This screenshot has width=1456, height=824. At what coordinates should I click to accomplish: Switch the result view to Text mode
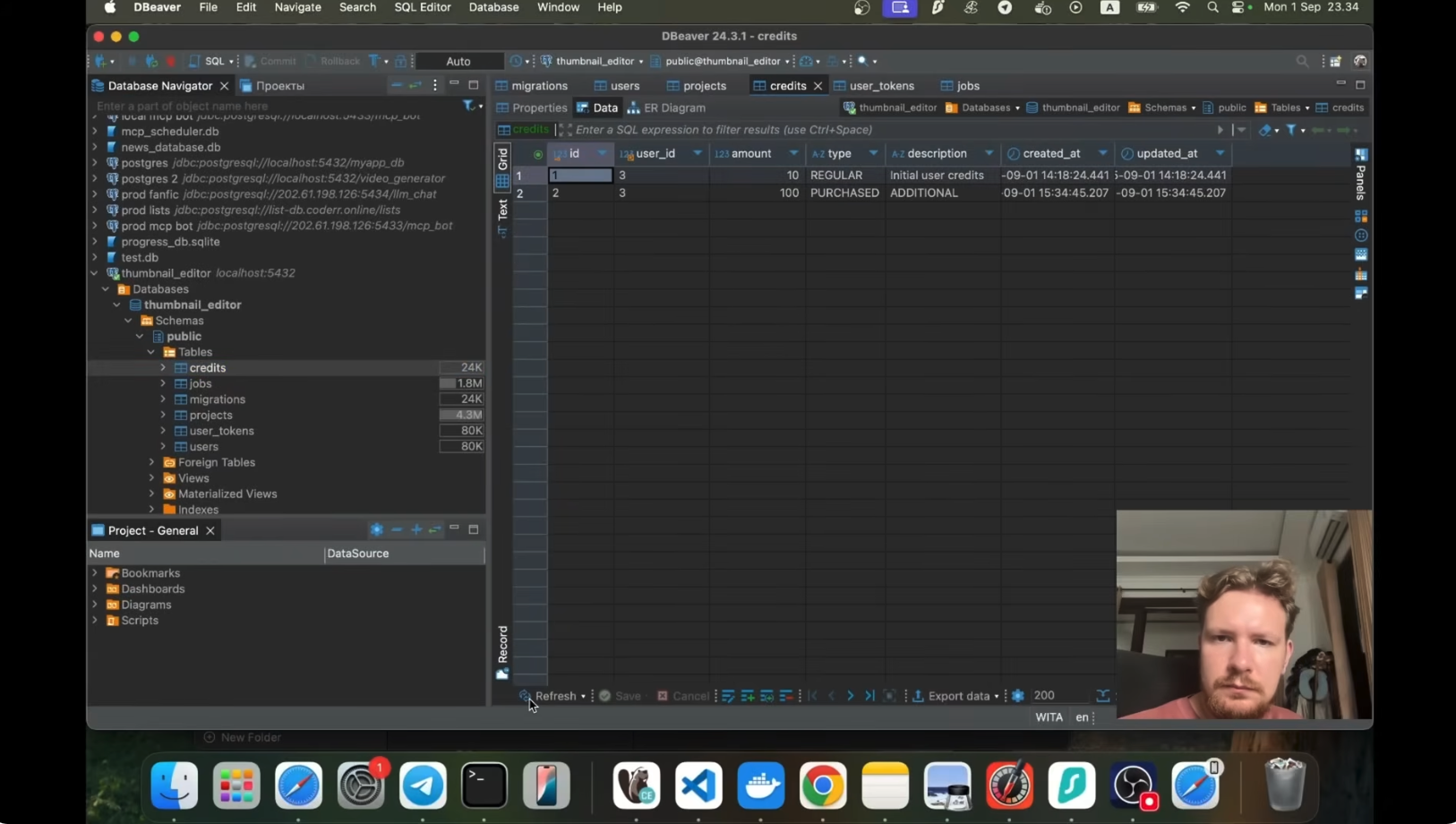pyautogui.click(x=502, y=210)
